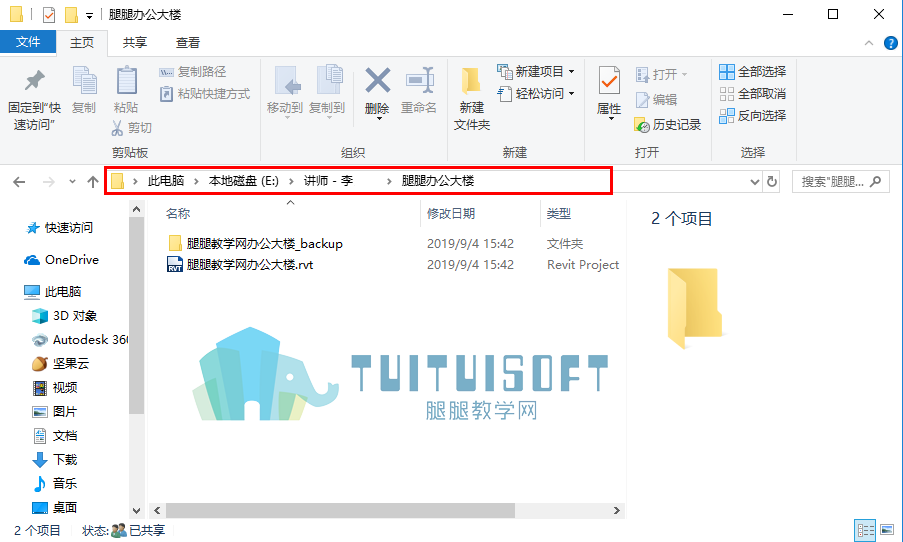The width and height of the screenshot is (903, 542).
Task: Switch to Home (主页) ribbon tab
Action: pyautogui.click(x=82, y=43)
